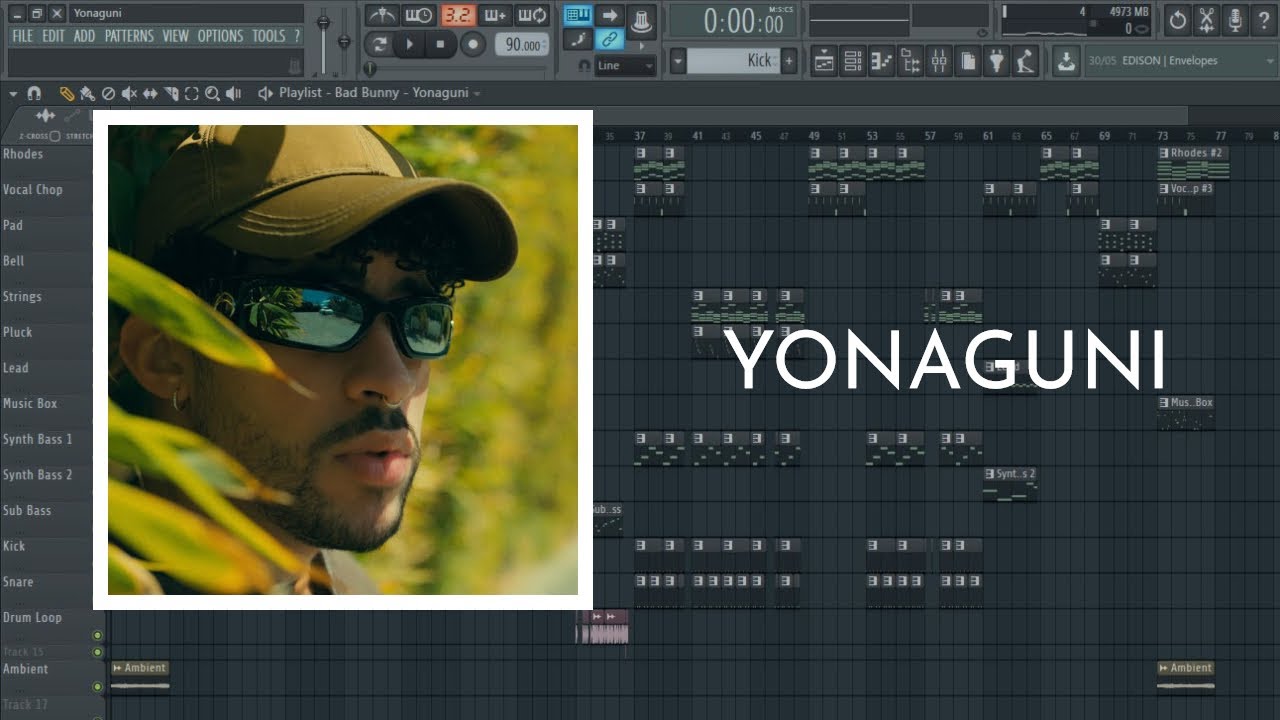Click the tempo field showing 90.000
The image size is (1280, 720).
tap(522, 45)
